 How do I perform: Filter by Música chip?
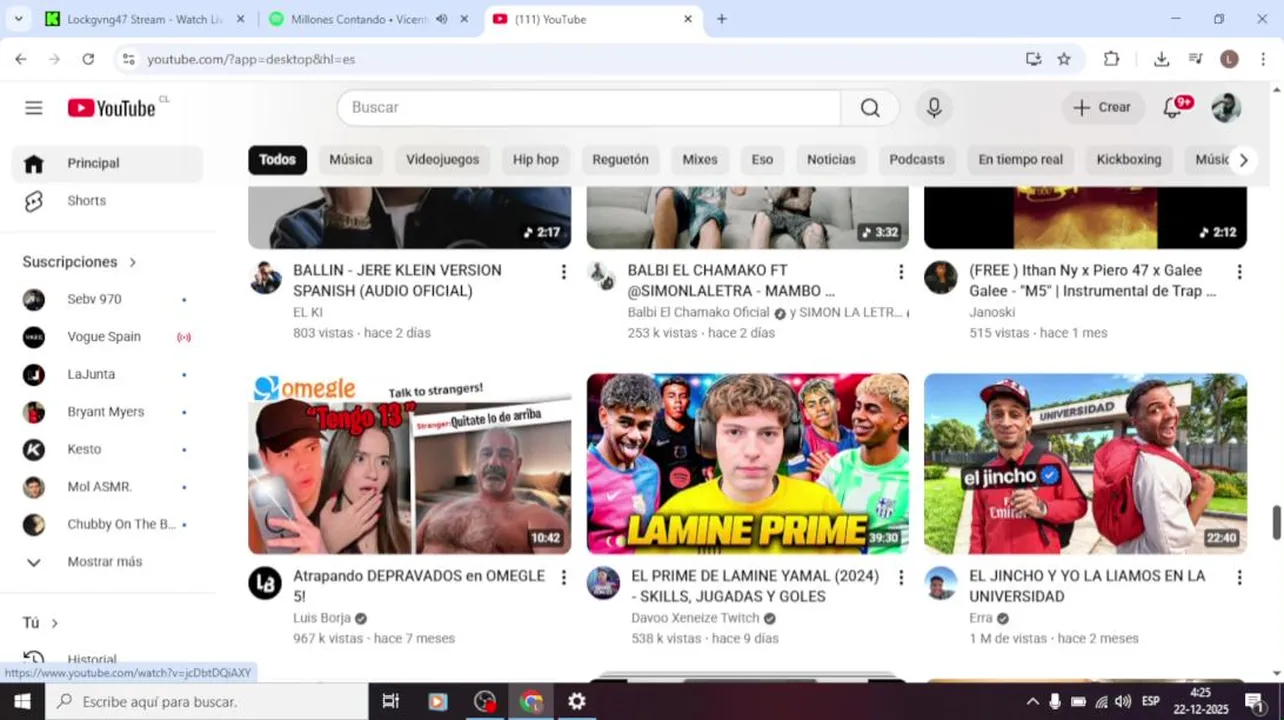coord(351,160)
